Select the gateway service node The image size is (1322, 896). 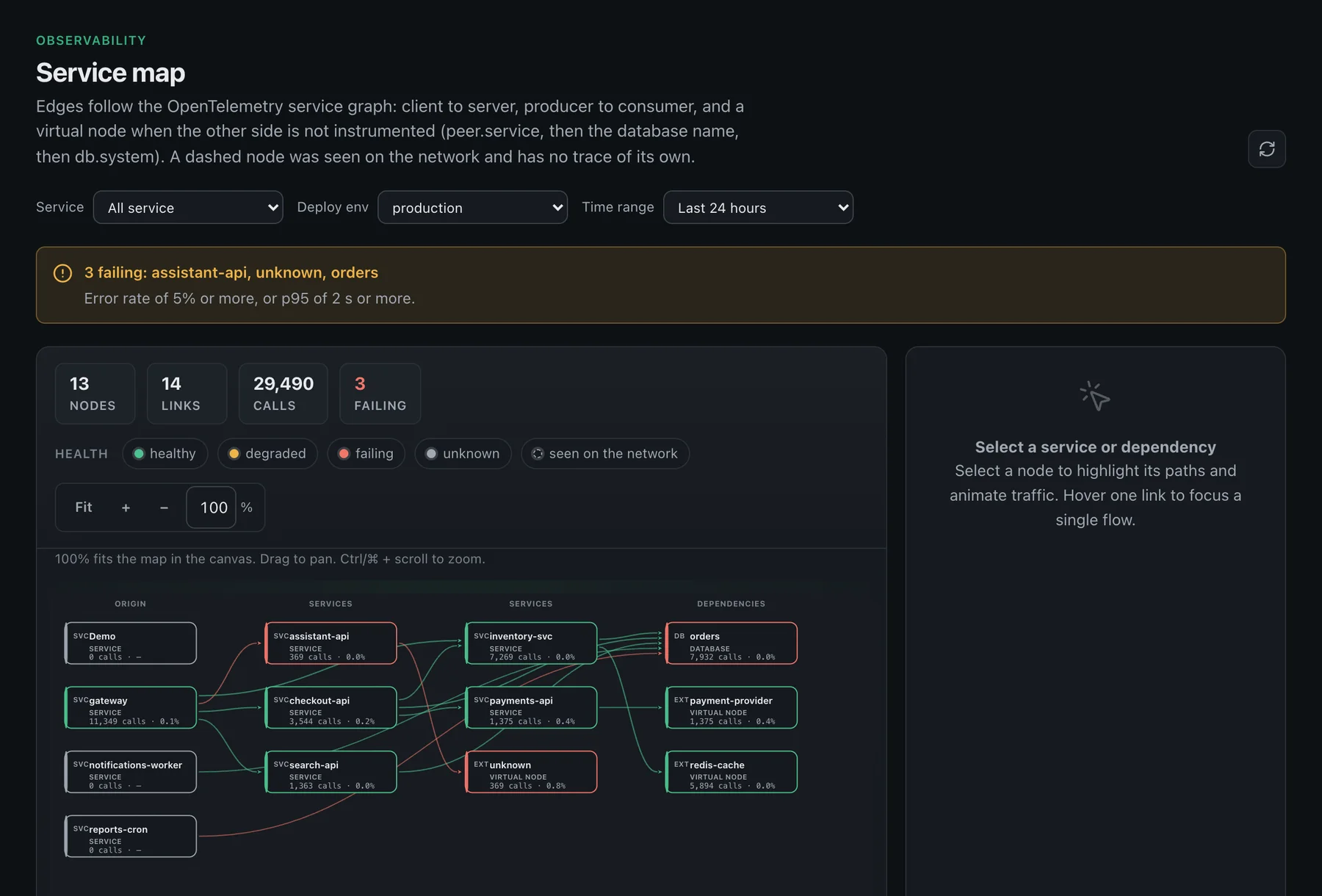point(131,708)
